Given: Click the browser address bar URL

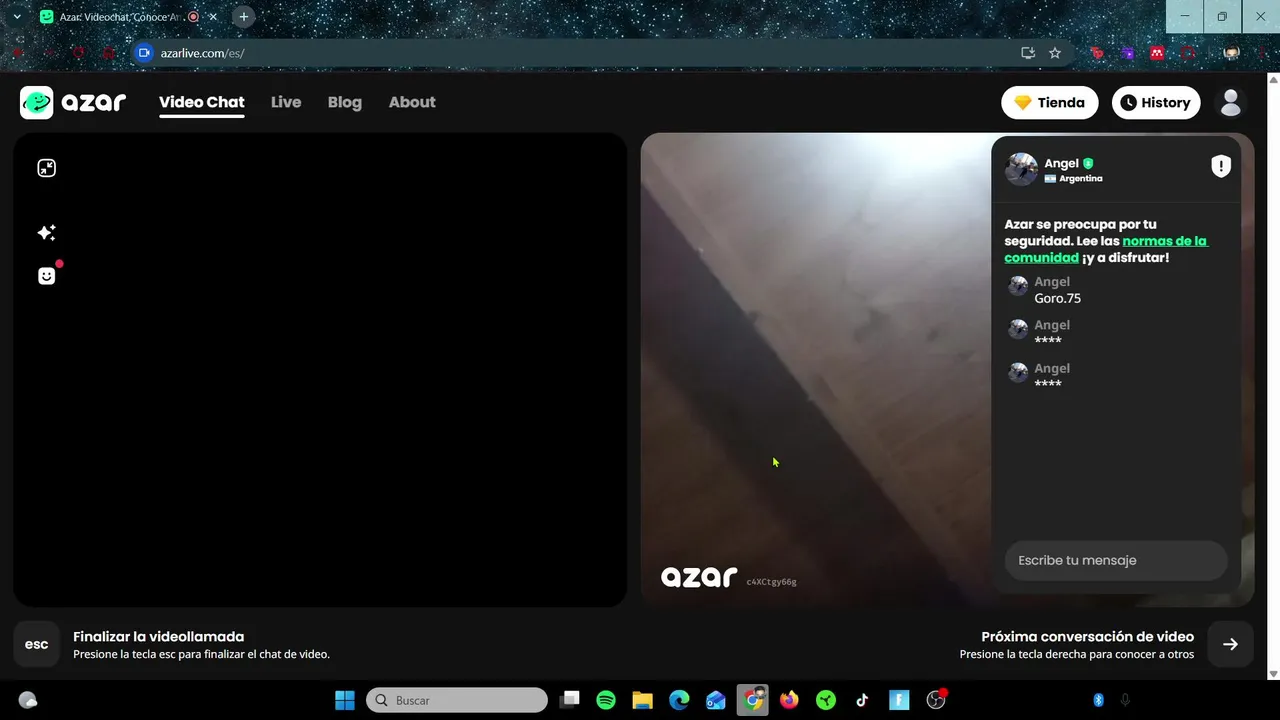Looking at the screenshot, I should coord(202,53).
